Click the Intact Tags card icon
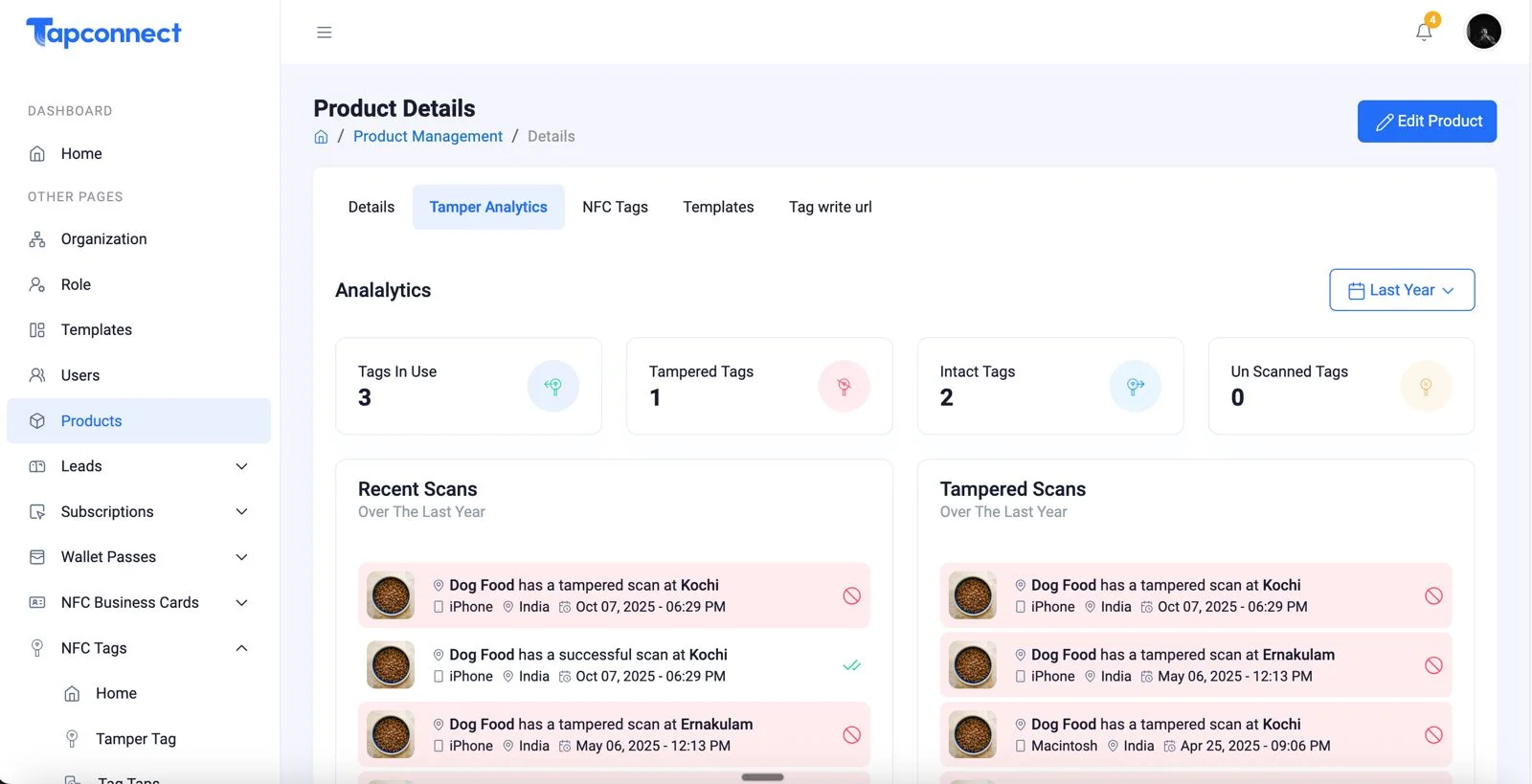 [x=1135, y=386]
